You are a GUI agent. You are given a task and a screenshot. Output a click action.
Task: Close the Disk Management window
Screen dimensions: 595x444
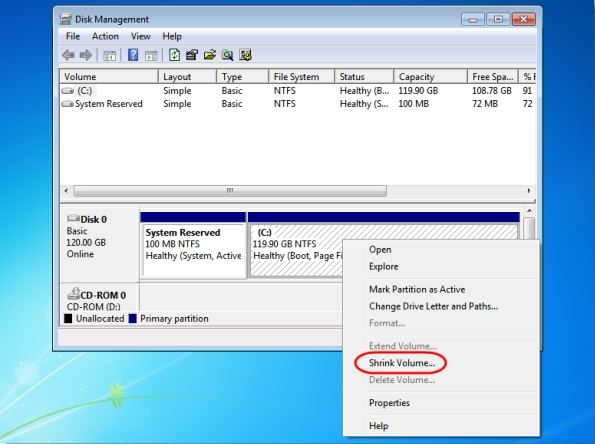pyautogui.click(x=523, y=19)
